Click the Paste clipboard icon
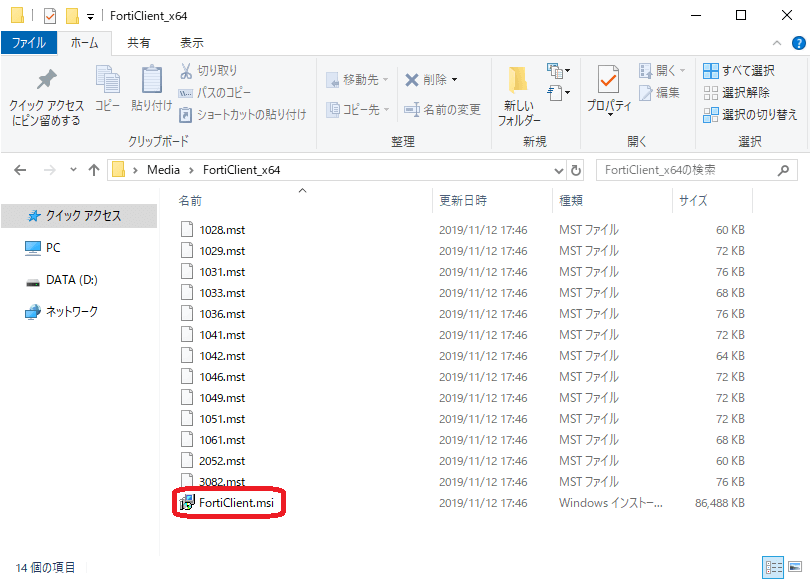Viewport: 811px width, 580px height. point(151,80)
